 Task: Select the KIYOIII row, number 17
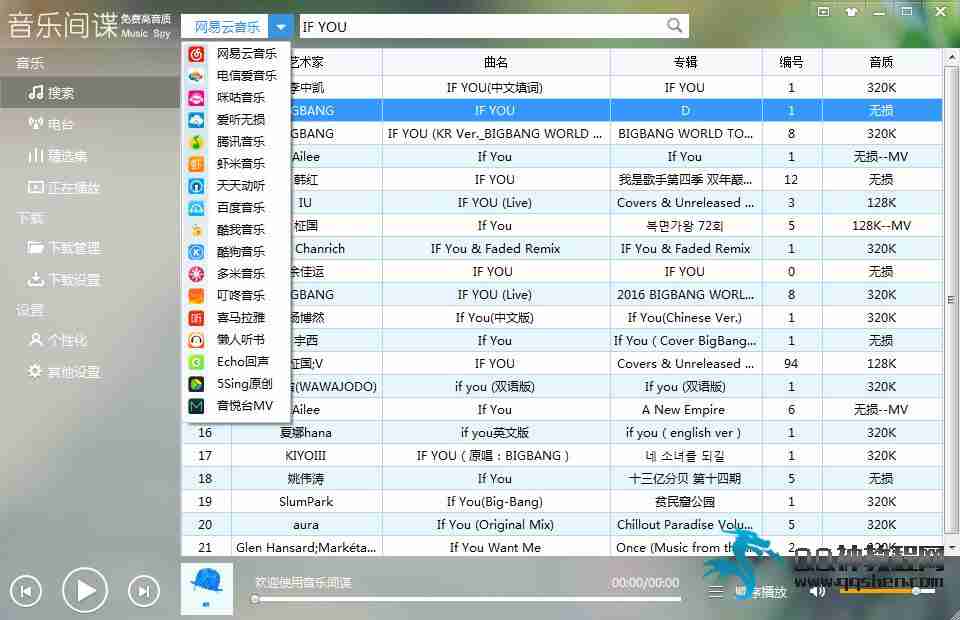pyautogui.click(x=561, y=455)
